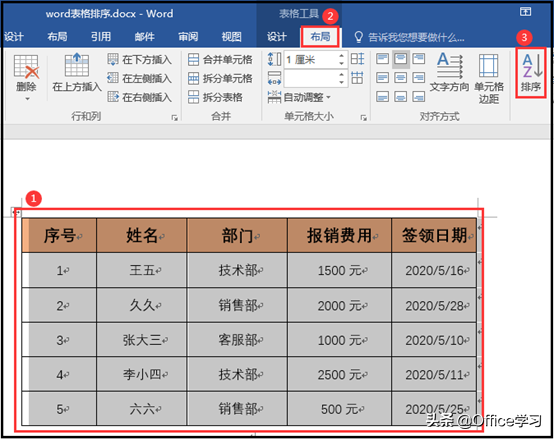The height and width of the screenshot is (440, 554).
Task: Click the ribbon display options icon
Action: pyautogui.click(x=525, y=12)
